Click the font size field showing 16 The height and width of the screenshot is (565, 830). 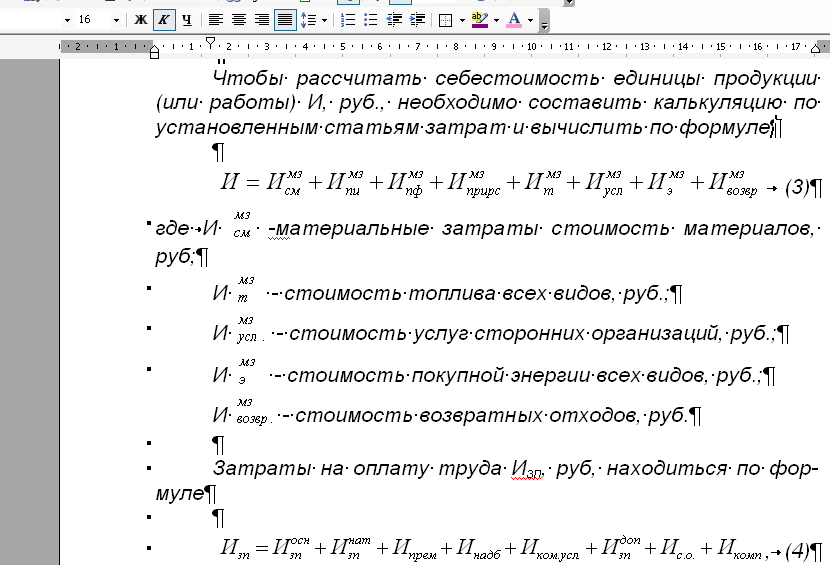92,20
